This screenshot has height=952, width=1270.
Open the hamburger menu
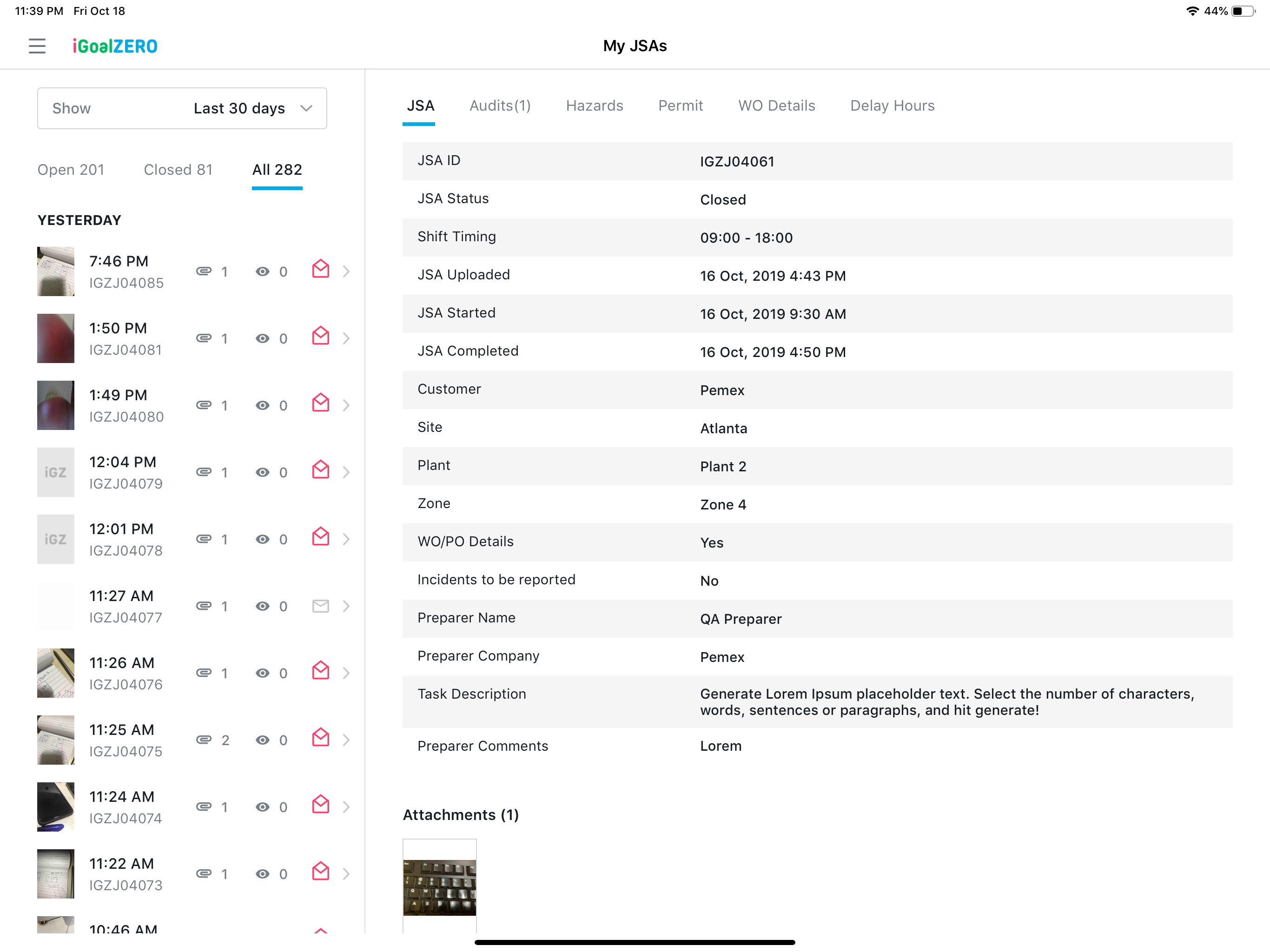(37, 46)
